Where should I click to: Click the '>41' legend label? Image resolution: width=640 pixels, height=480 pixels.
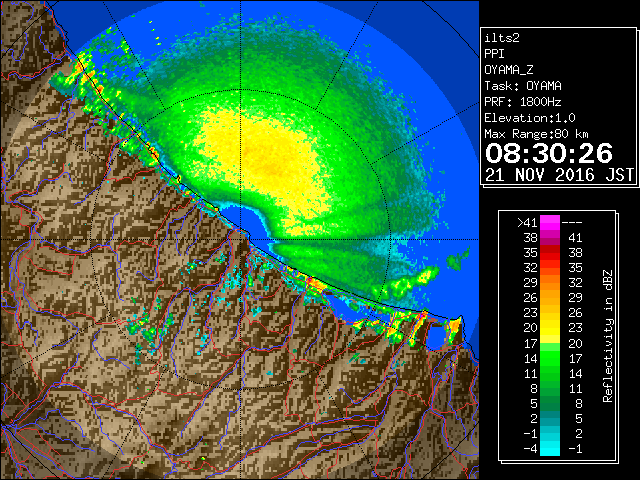(x=527, y=223)
